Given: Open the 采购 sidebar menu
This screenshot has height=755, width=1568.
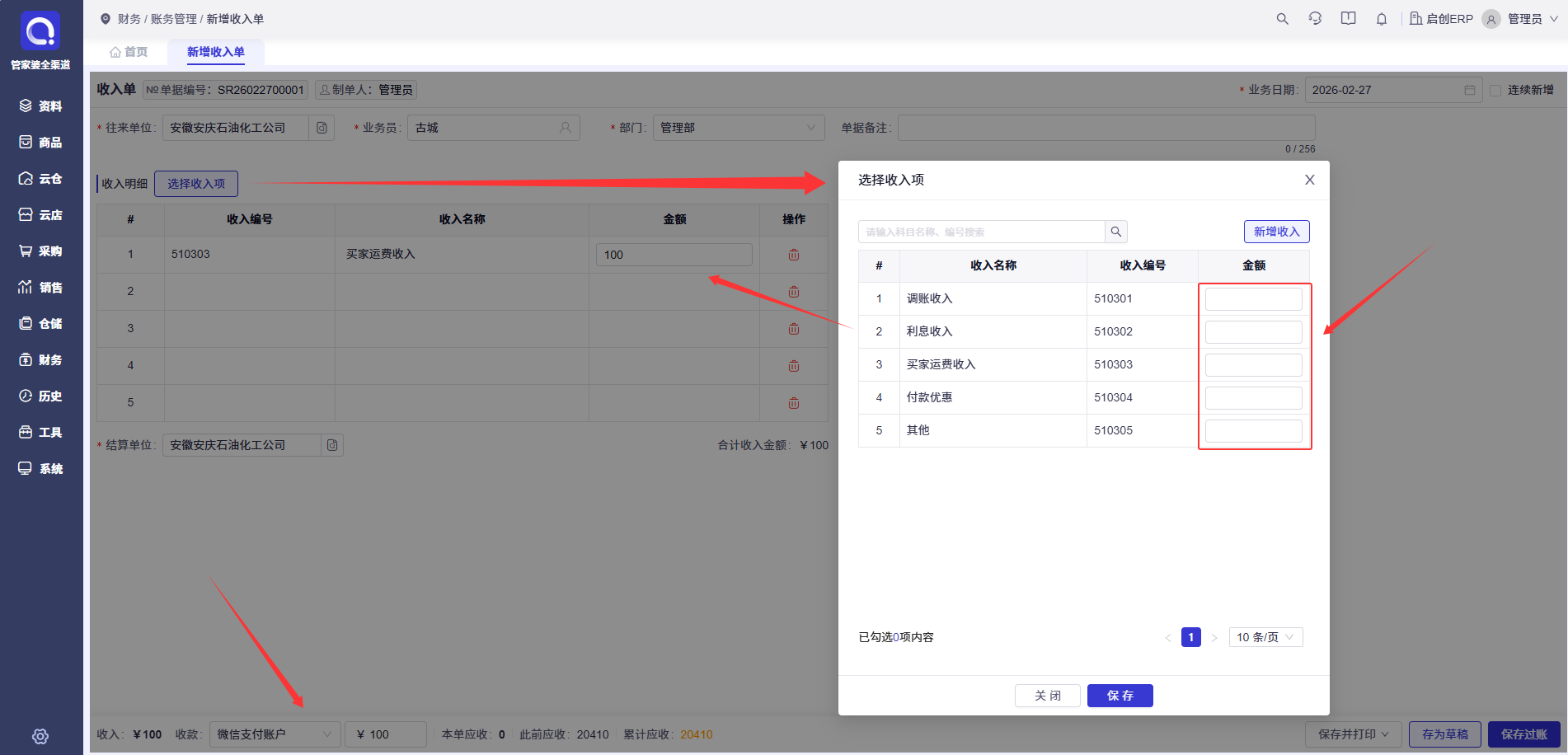Looking at the screenshot, I should 41,251.
